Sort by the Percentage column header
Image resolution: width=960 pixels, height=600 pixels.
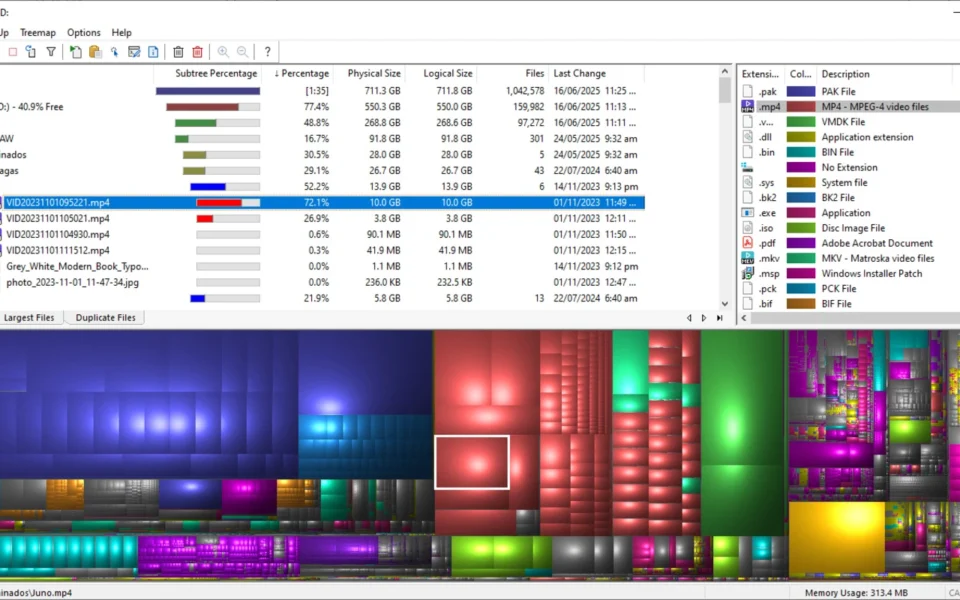pyautogui.click(x=301, y=73)
